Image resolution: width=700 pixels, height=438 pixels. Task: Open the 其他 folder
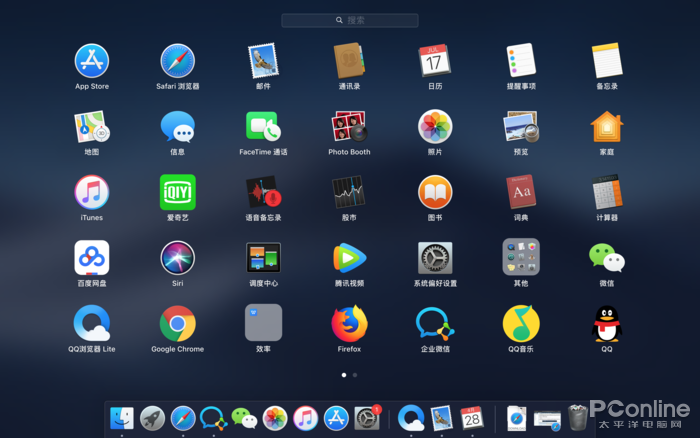[x=521, y=257]
